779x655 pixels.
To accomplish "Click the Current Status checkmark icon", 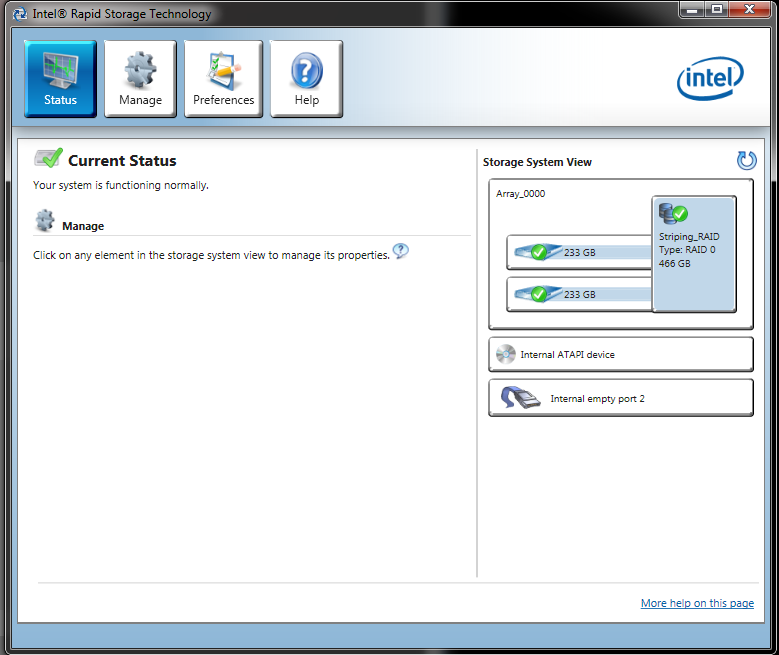I will [x=48, y=158].
